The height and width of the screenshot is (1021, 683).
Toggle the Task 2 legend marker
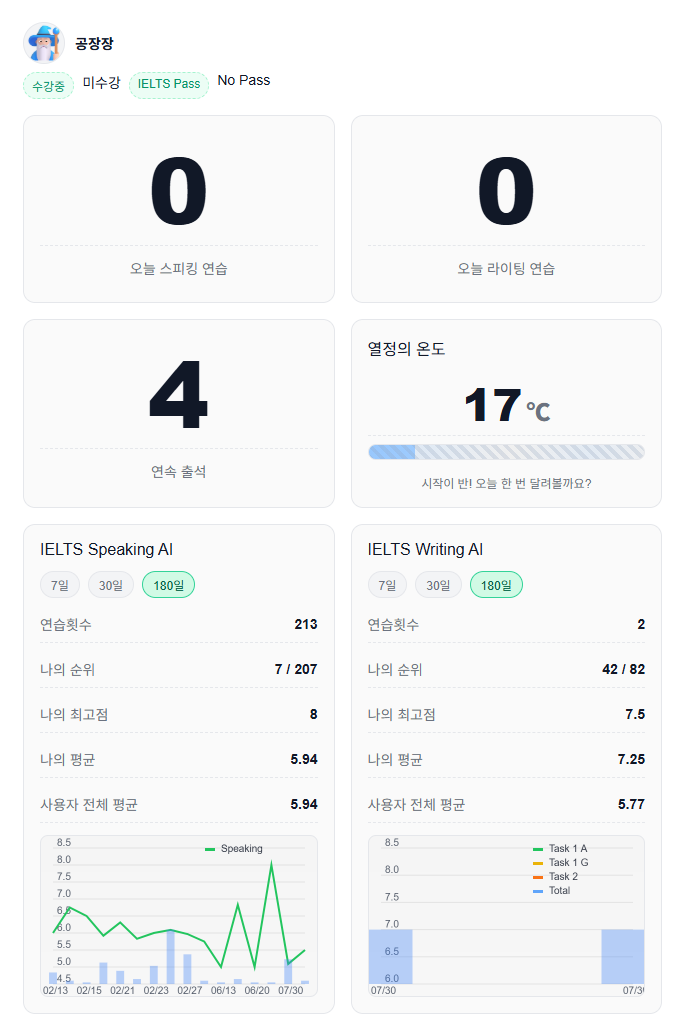(x=538, y=877)
